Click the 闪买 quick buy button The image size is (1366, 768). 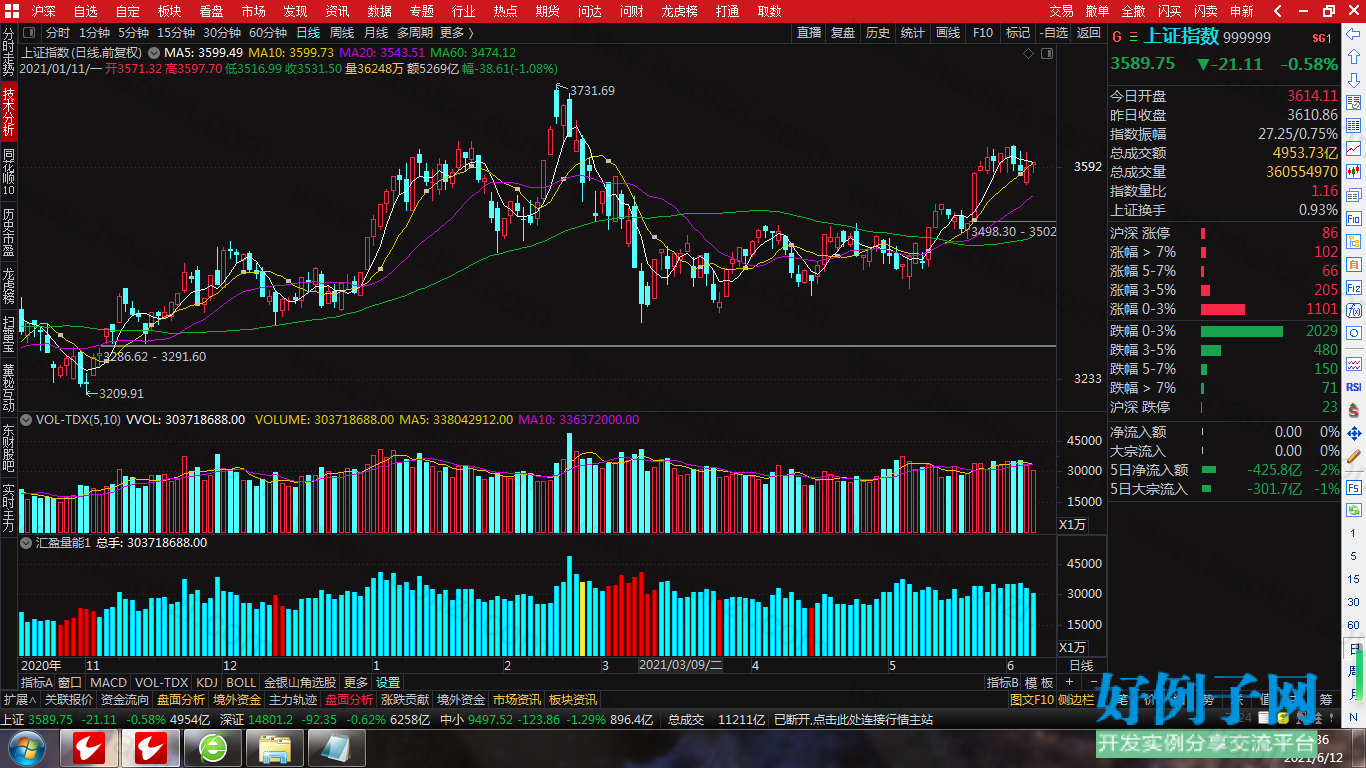pos(1170,11)
